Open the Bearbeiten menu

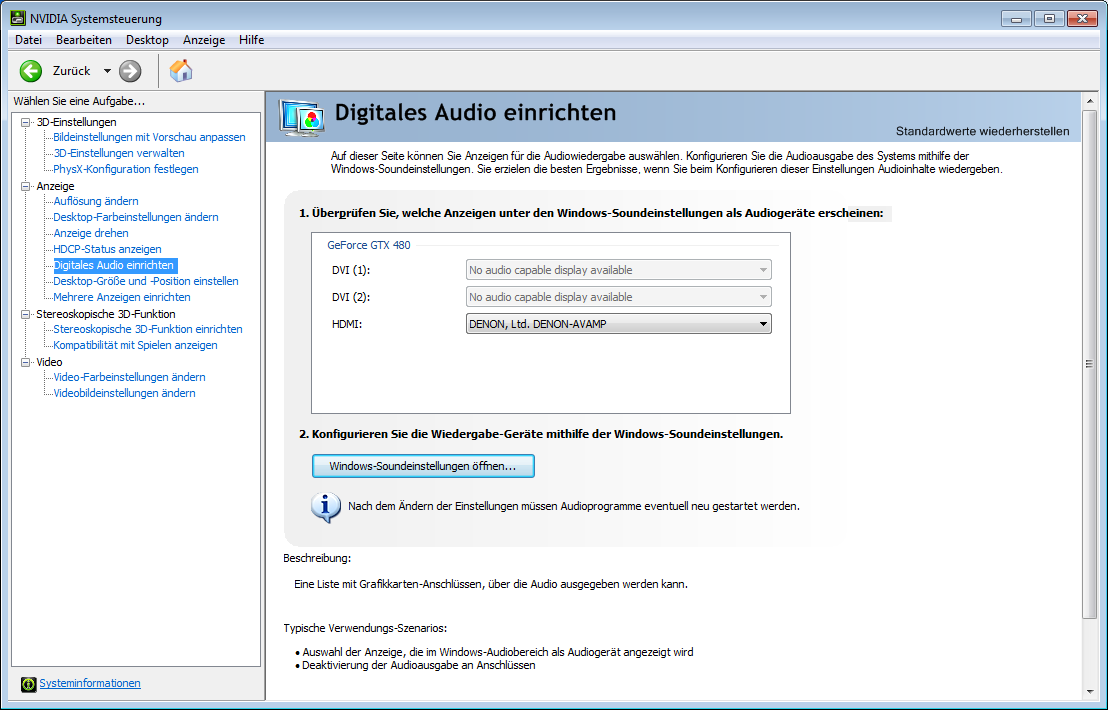coord(84,40)
